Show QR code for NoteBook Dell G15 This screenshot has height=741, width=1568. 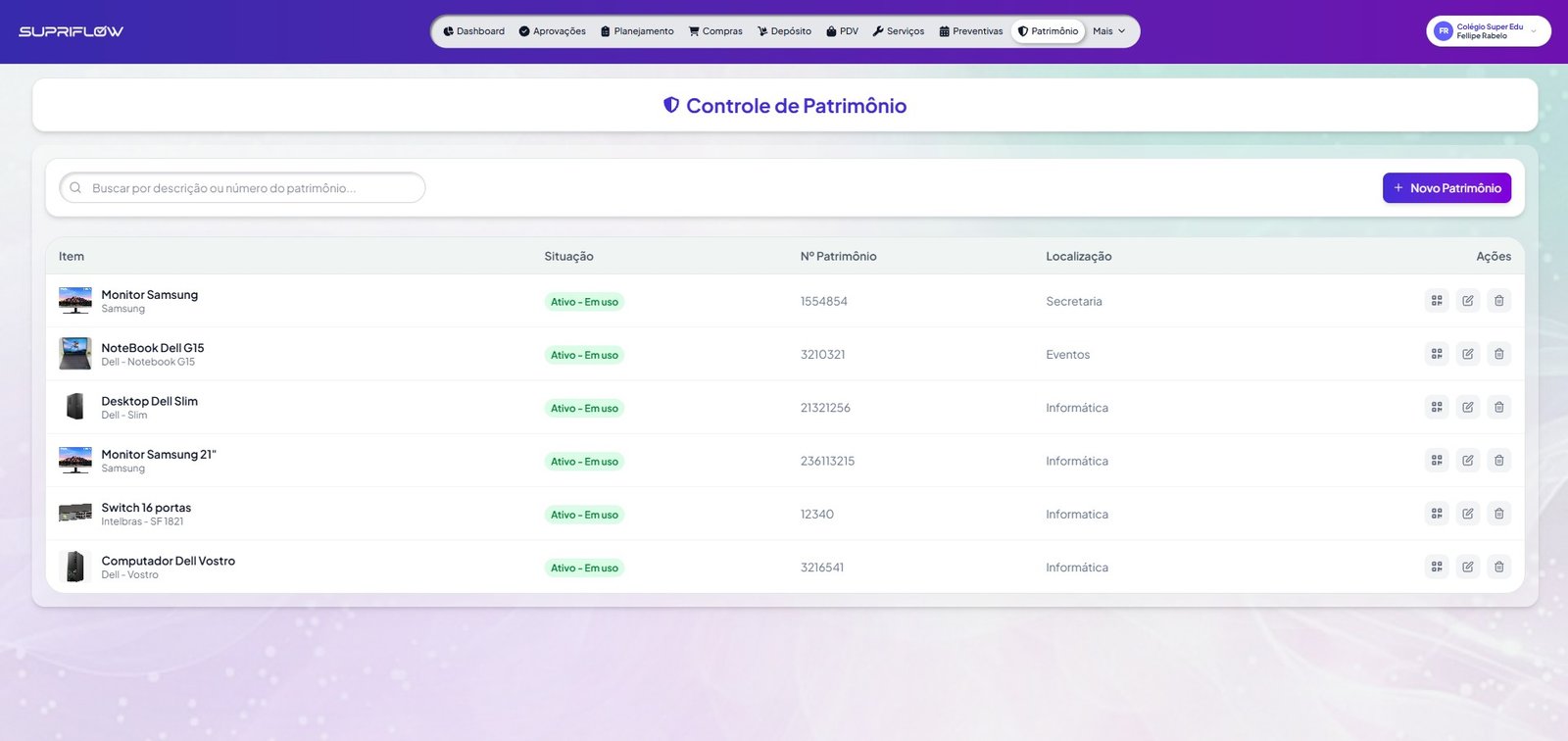click(x=1437, y=354)
